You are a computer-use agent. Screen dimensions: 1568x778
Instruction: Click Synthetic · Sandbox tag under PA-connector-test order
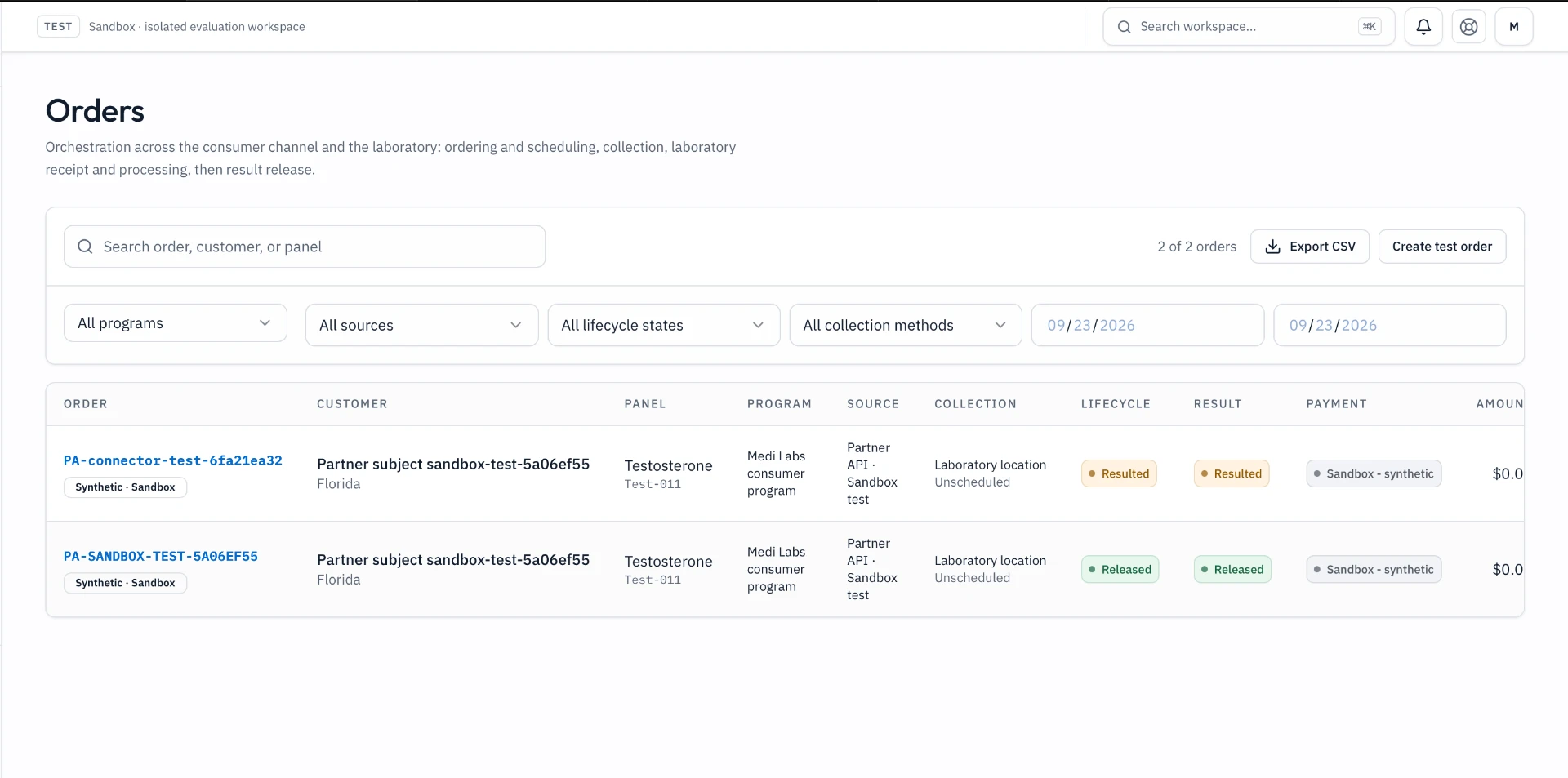125,487
